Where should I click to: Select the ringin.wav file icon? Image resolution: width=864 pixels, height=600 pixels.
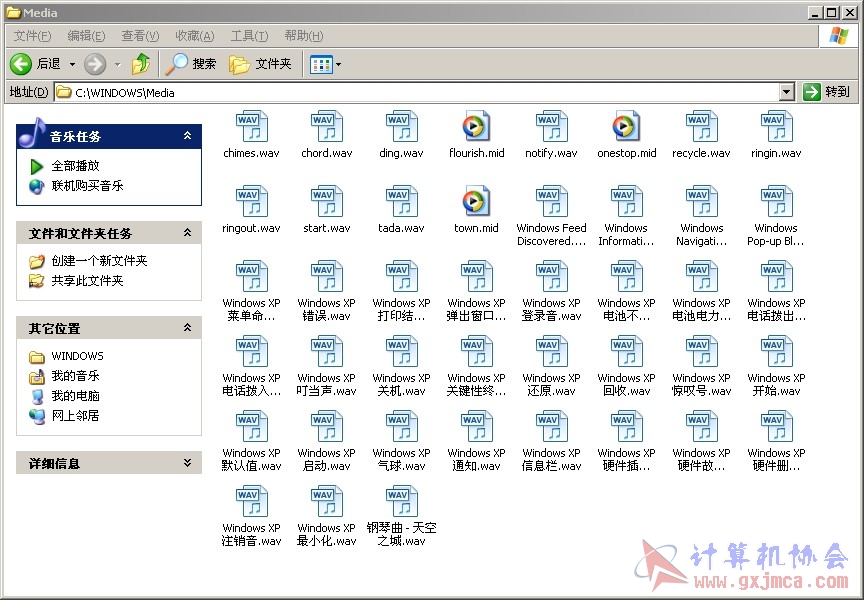click(776, 127)
